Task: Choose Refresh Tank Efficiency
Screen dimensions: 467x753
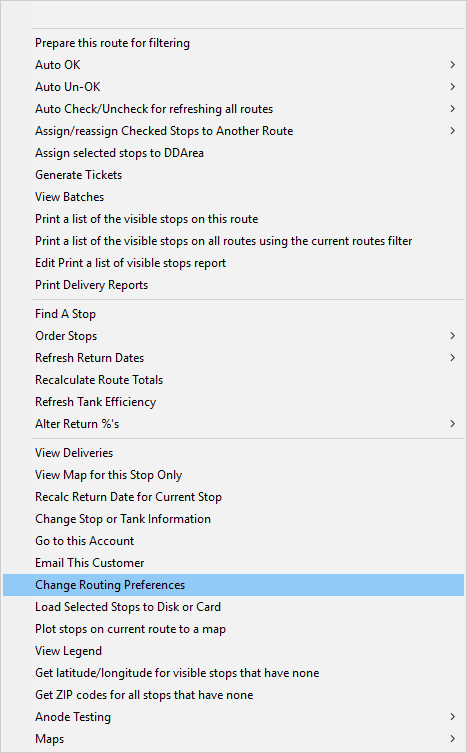Action: (x=234, y=402)
